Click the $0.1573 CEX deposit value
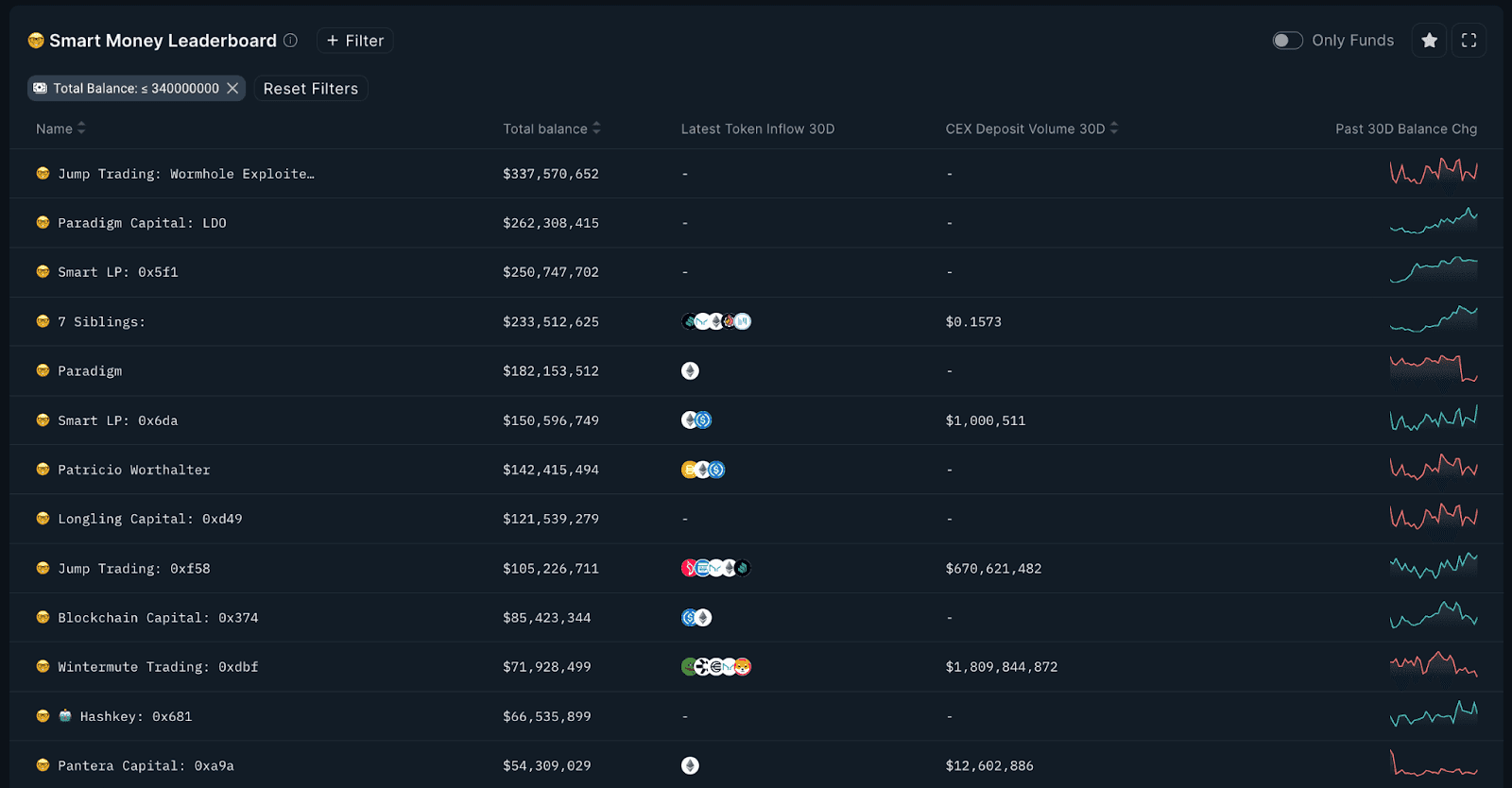 coord(973,322)
